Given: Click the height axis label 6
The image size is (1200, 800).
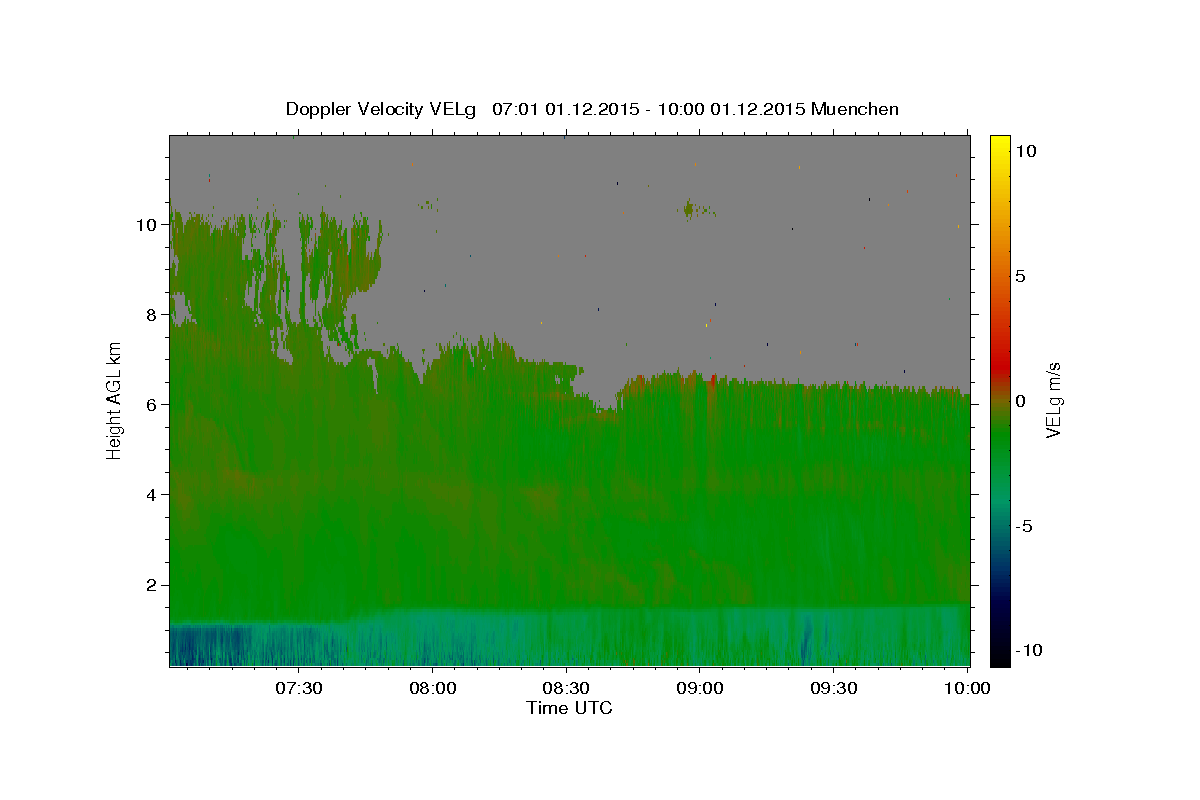Looking at the screenshot, I should tap(151, 404).
